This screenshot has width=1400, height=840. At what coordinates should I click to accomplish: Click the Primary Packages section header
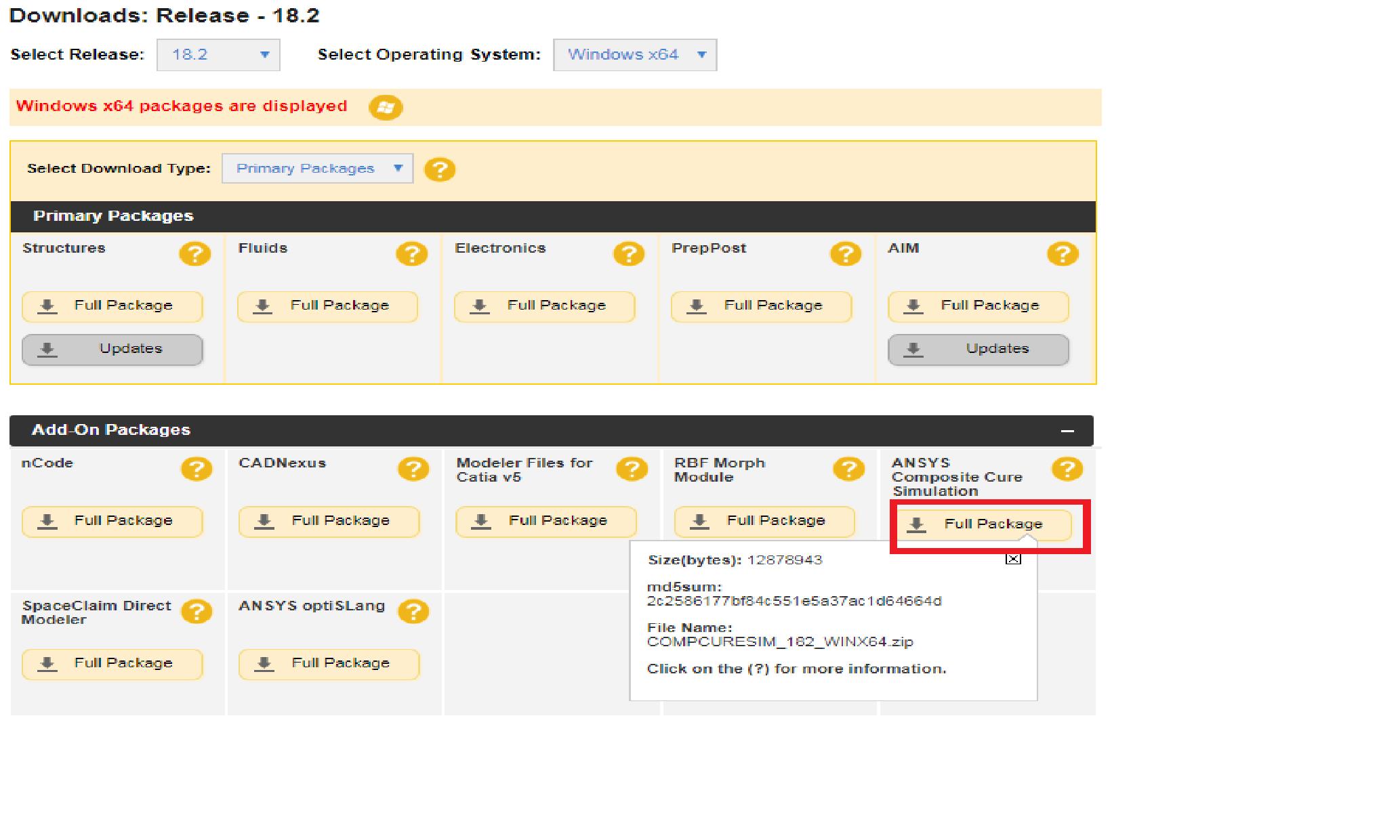click(x=553, y=217)
